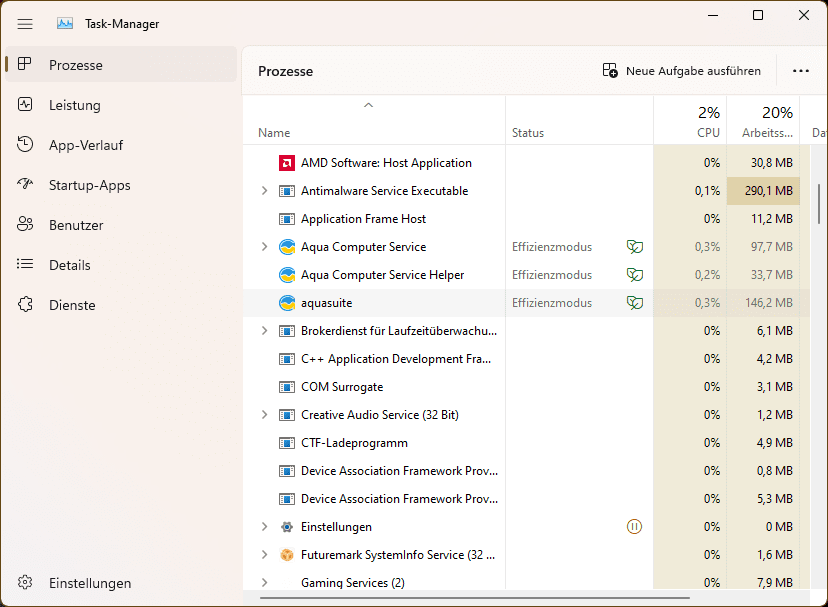
Task: Click the Task-Manager app icon in title bar
Action: tap(65, 24)
